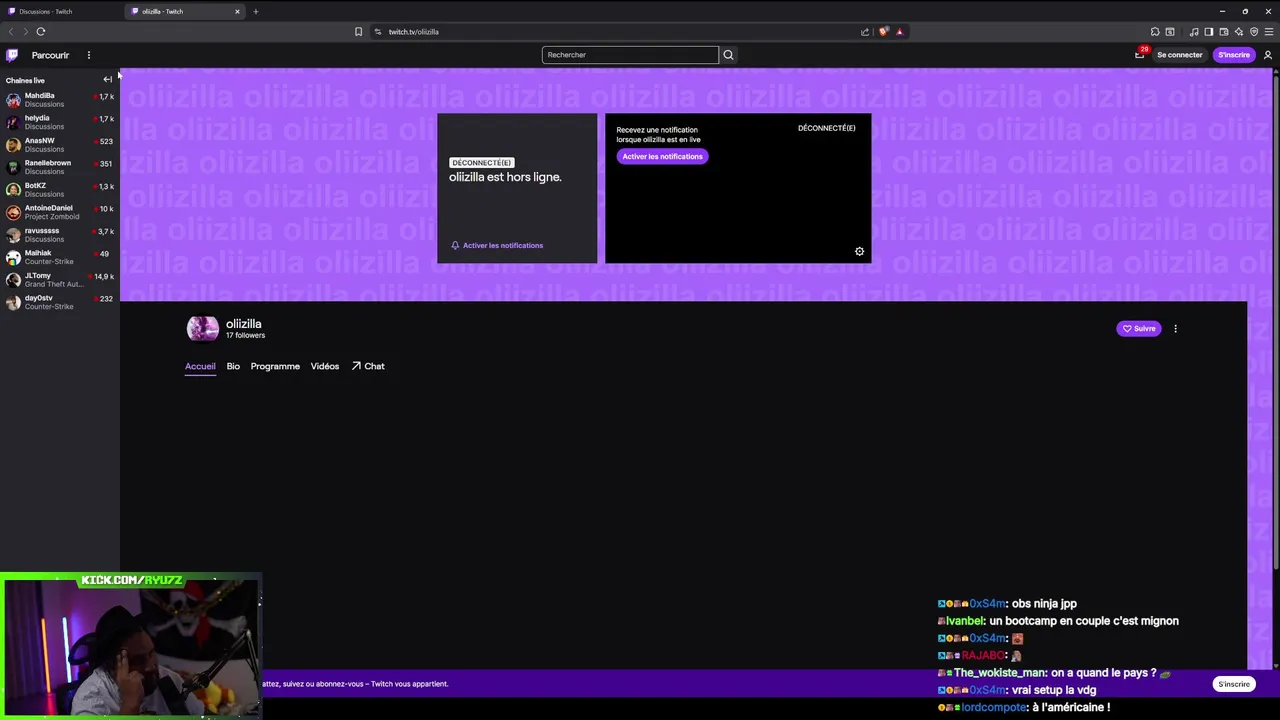
Task: Click the Parcourir link
Action: (50, 55)
